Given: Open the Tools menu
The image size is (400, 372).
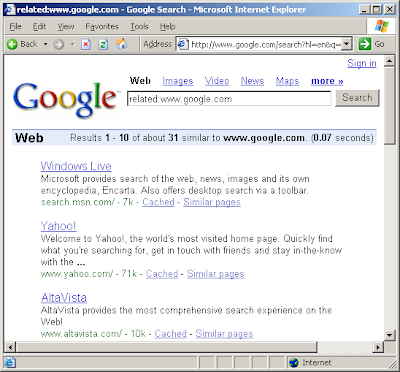Looking at the screenshot, I should 139,26.
